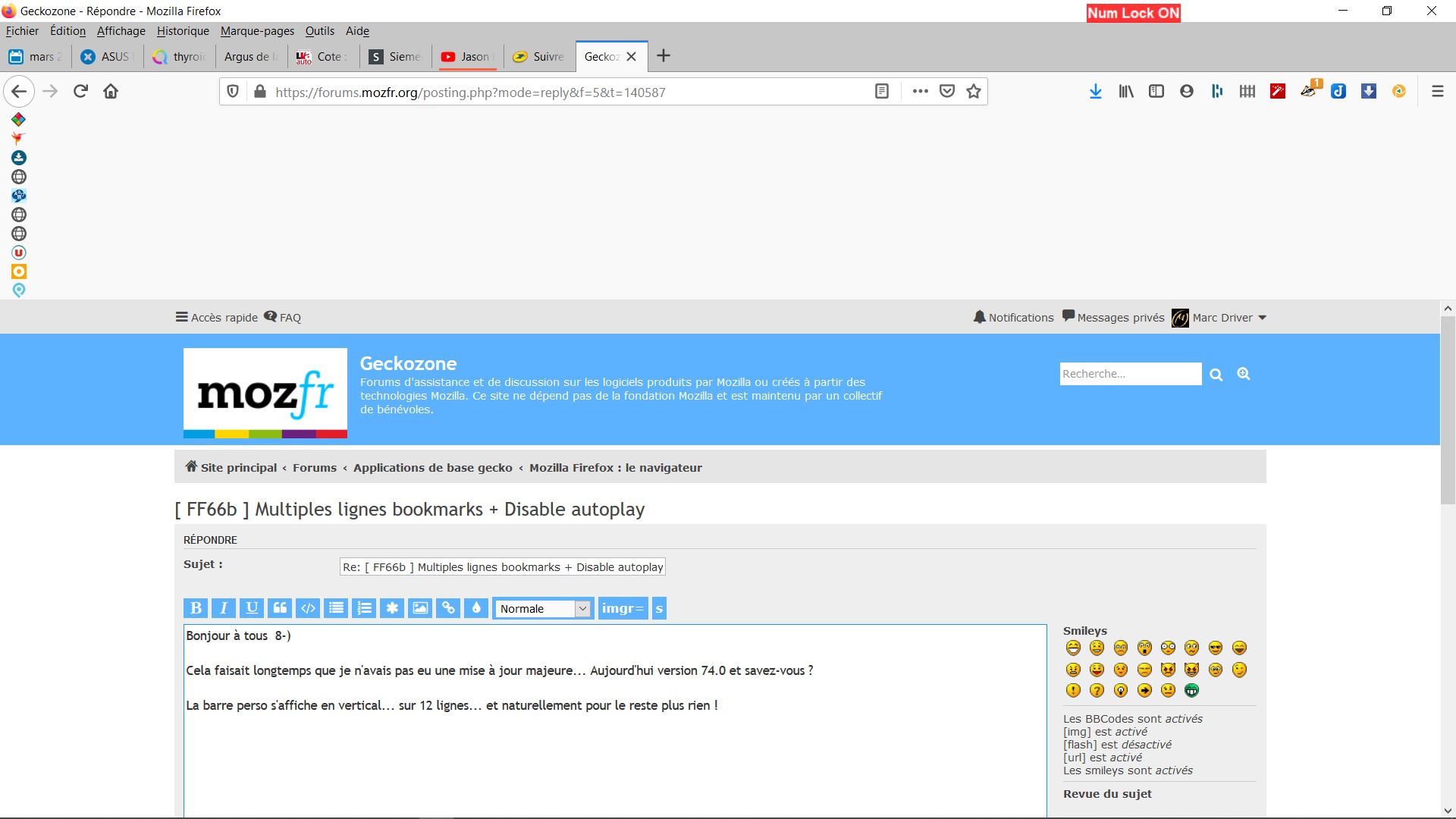This screenshot has height=819, width=1456.
Task: Click the Recherche search field
Action: click(x=1129, y=374)
